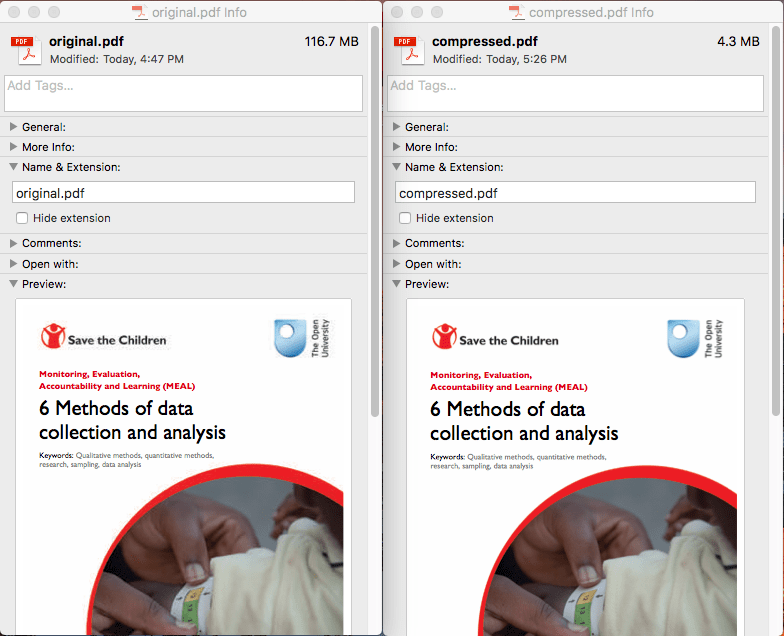Image resolution: width=784 pixels, height=636 pixels.
Task: Click Modified: Today, 4:47 PM text
Action: (117, 59)
